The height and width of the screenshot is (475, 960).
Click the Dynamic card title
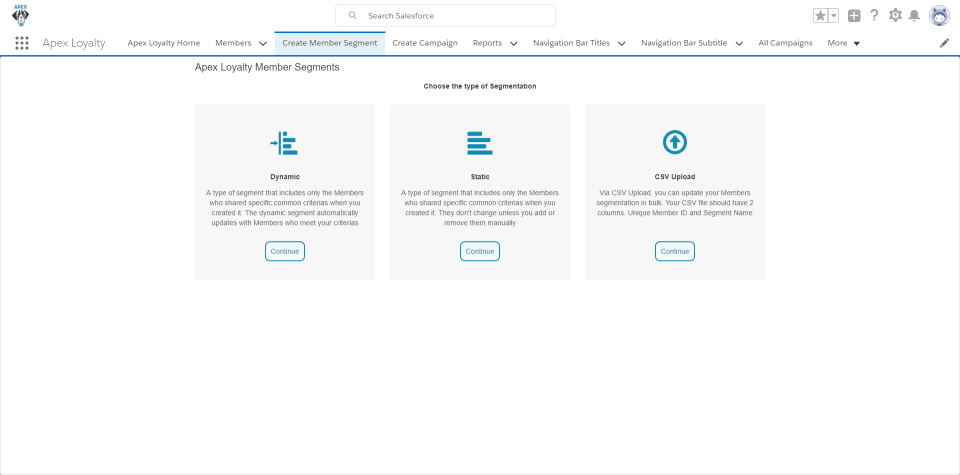click(285, 177)
